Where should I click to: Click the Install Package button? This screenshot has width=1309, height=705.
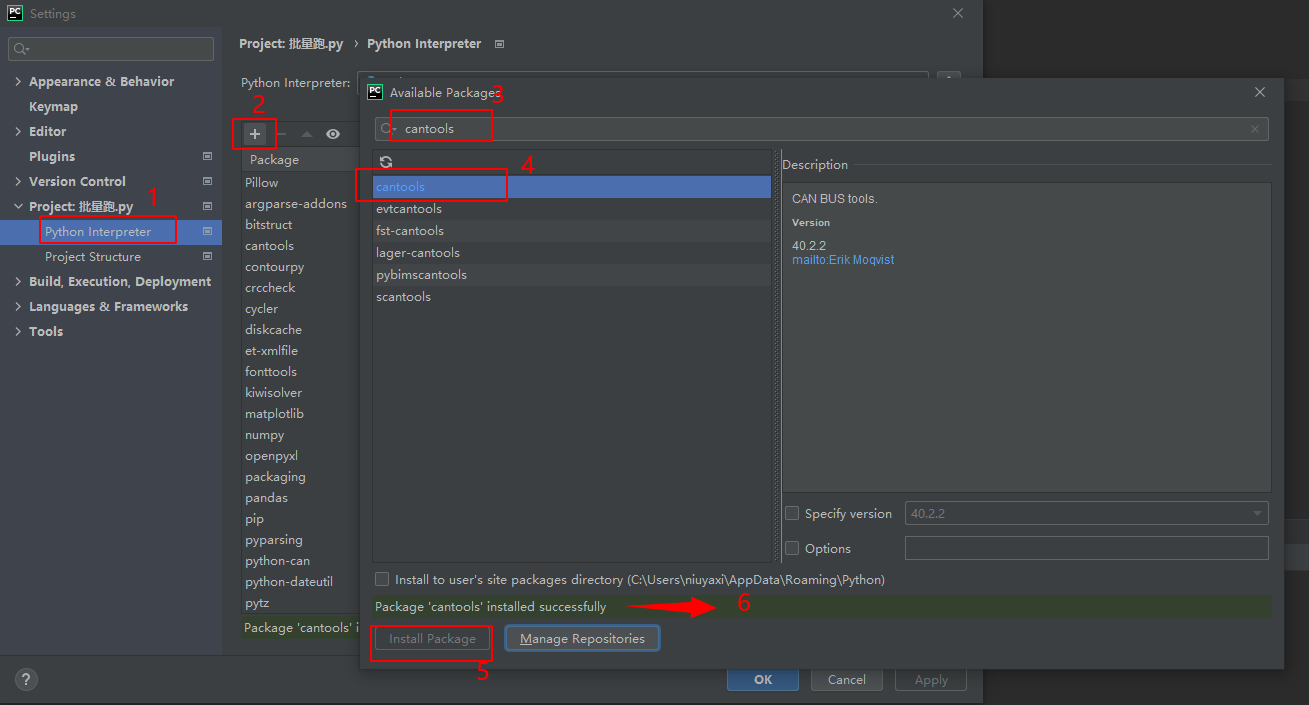pos(432,638)
